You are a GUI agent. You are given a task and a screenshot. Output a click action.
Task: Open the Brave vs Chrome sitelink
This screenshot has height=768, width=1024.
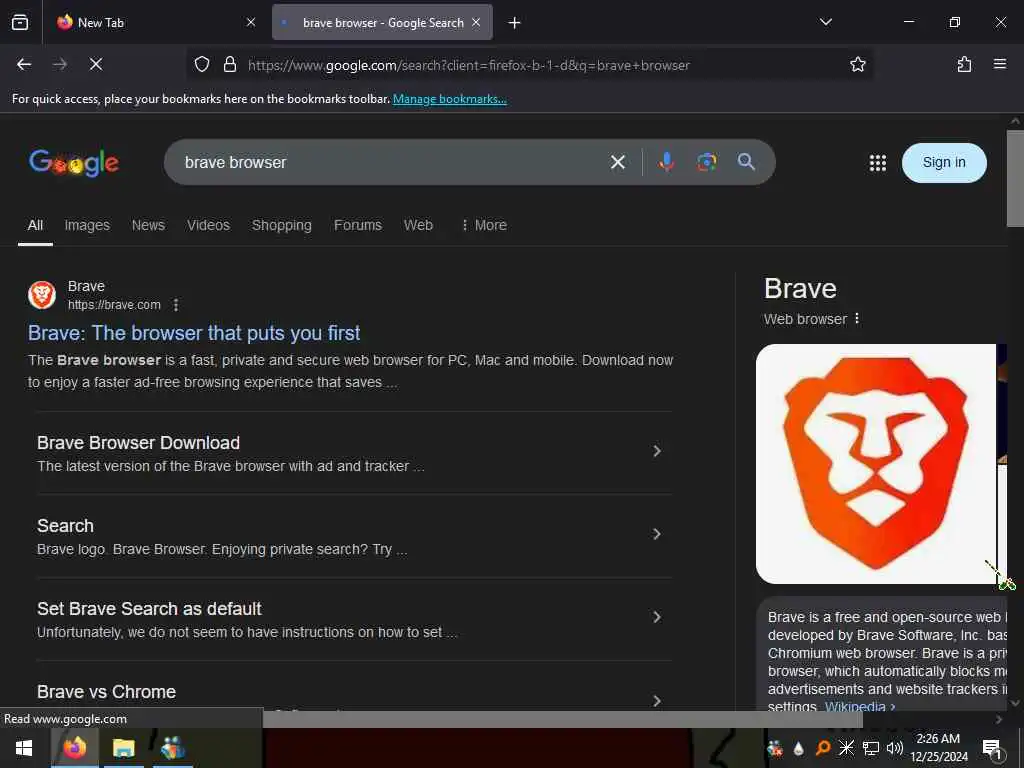pos(106,692)
